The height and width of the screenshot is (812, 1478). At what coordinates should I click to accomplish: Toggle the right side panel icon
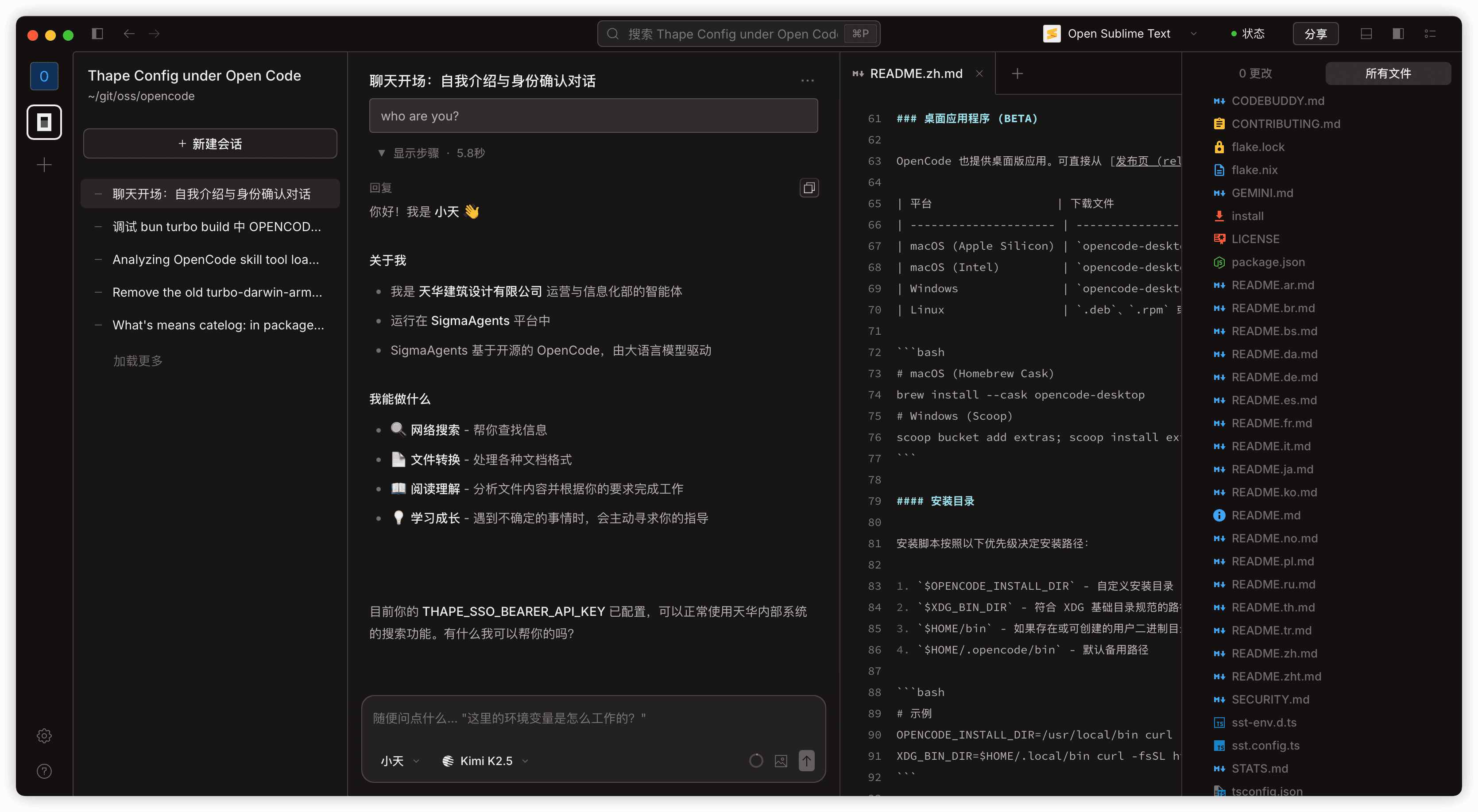(x=1398, y=34)
